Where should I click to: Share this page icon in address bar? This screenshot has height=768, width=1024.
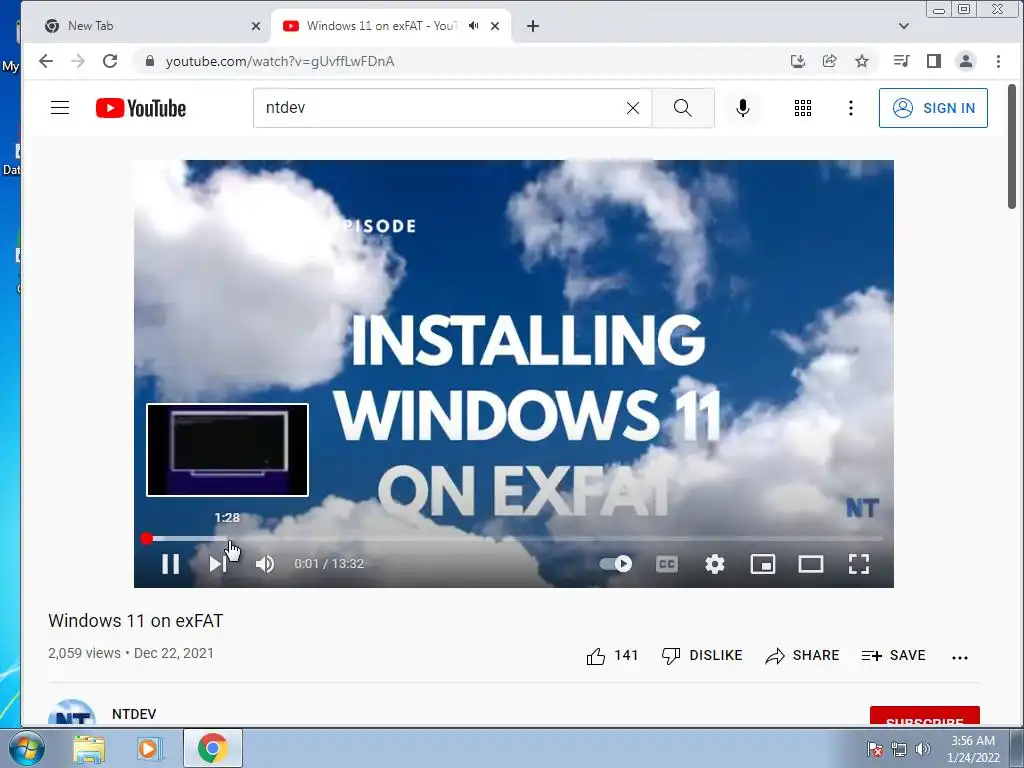(829, 61)
